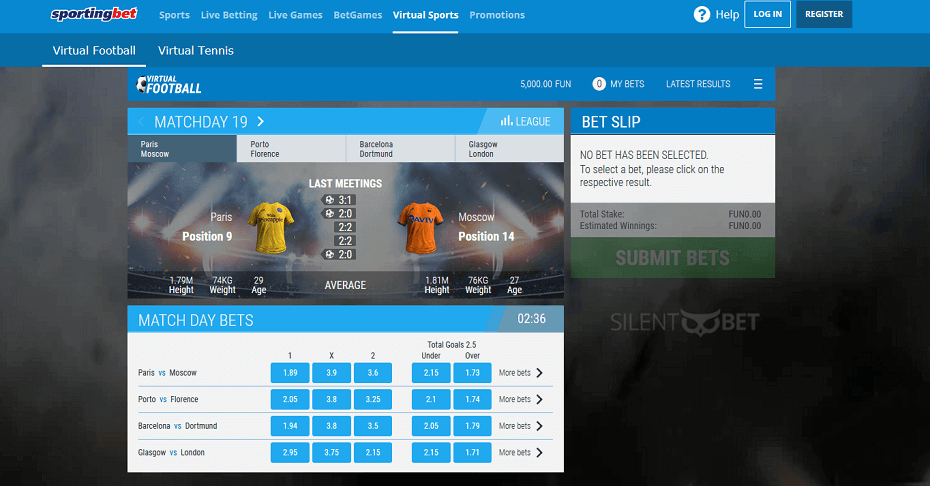Viewport: 930px width, 486px height.
Task: Open BetGames section
Action: pos(358,15)
